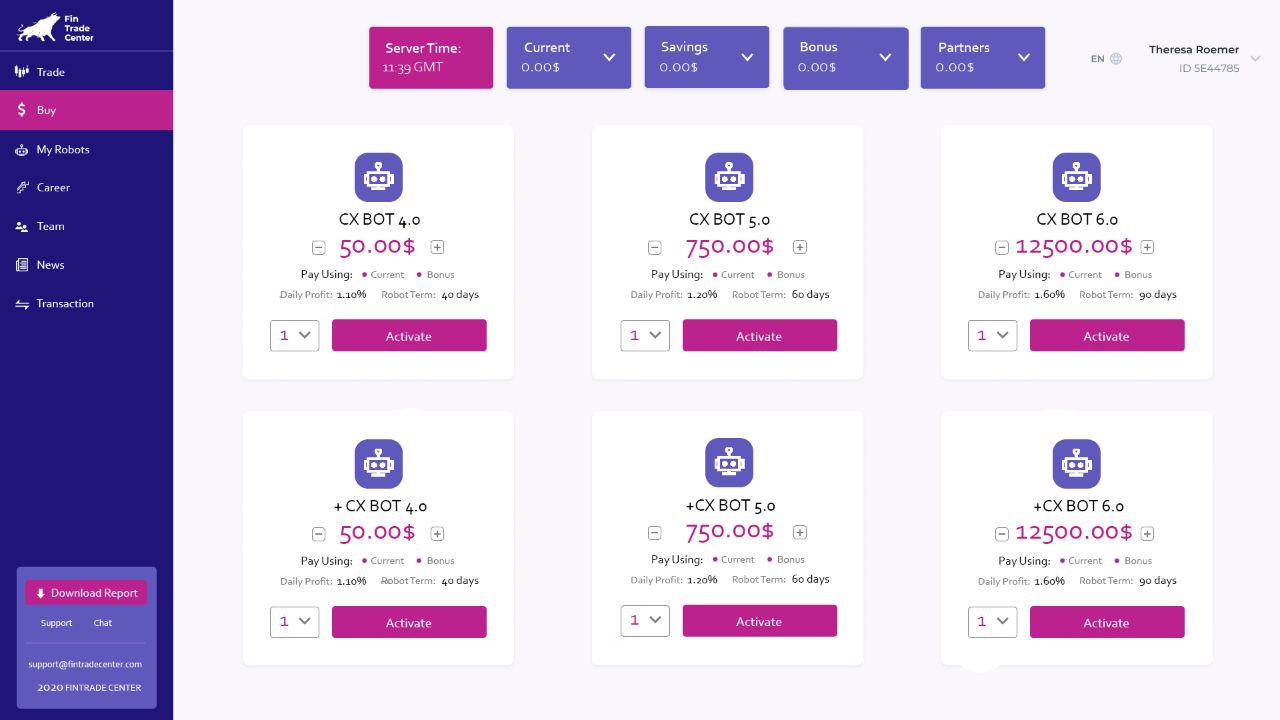The image size is (1280, 720).
Task: Click the support@fintradecenter.com email link
Action: coord(85,664)
